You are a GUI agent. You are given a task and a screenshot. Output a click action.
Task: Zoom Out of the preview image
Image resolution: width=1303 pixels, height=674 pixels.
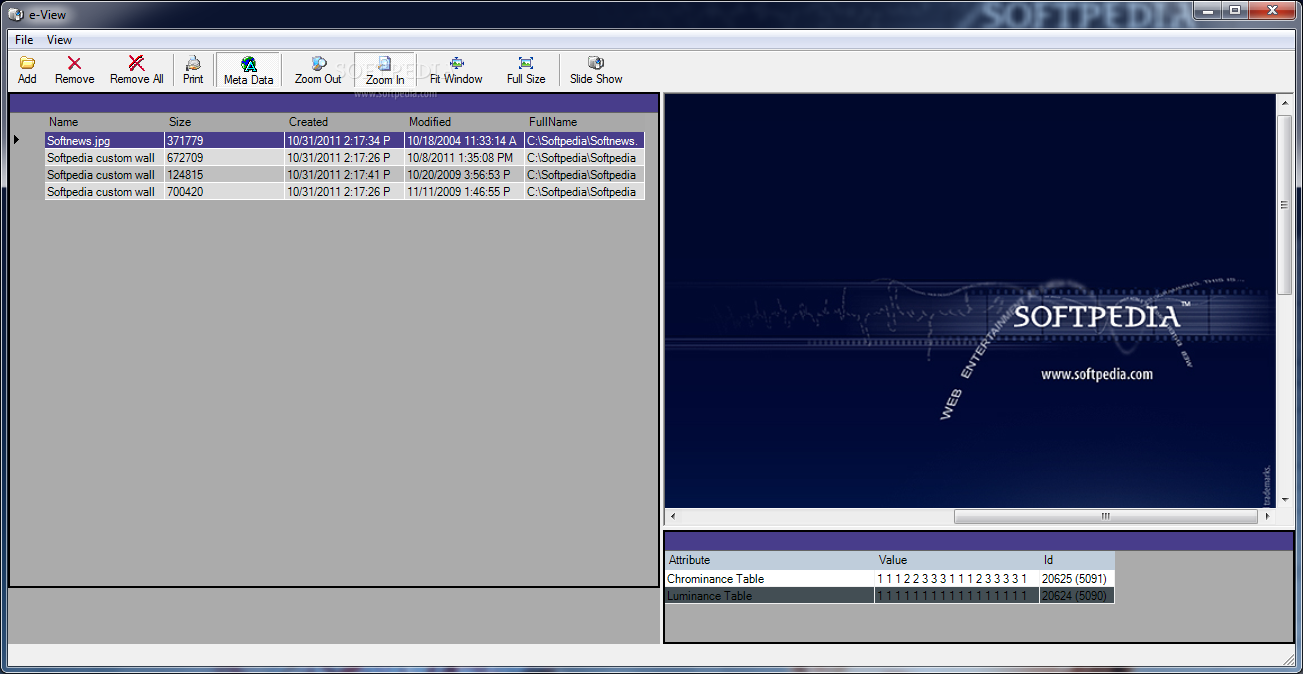(318, 70)
